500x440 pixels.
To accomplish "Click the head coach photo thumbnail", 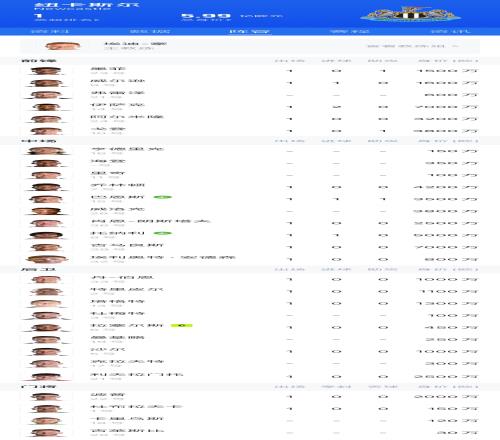I will pos(62,46).
